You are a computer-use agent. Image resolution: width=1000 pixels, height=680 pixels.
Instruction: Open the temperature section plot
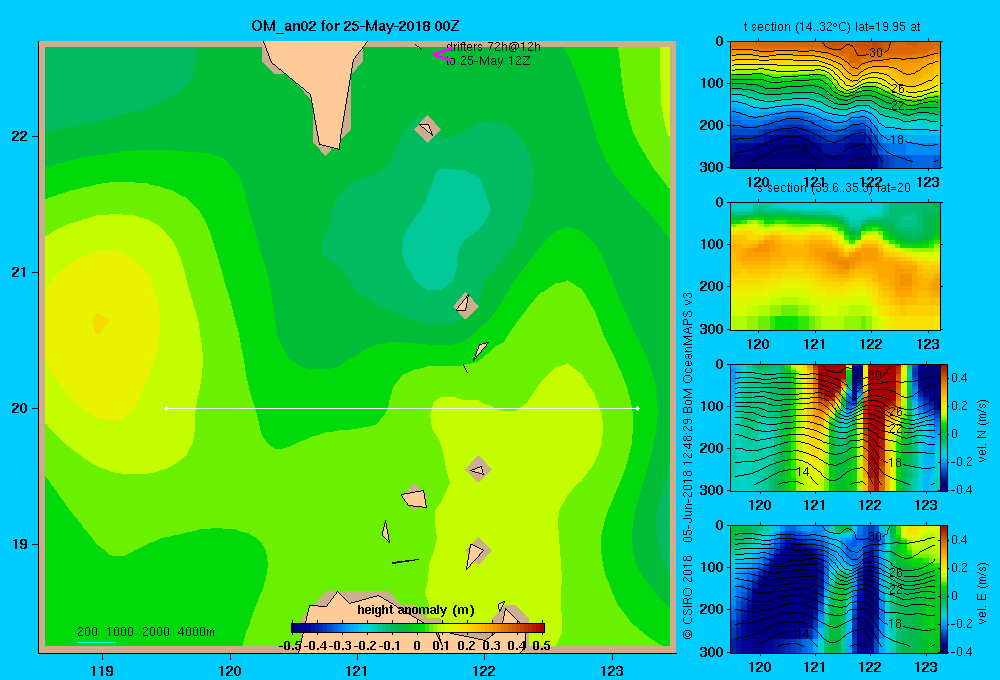(835, 105)
